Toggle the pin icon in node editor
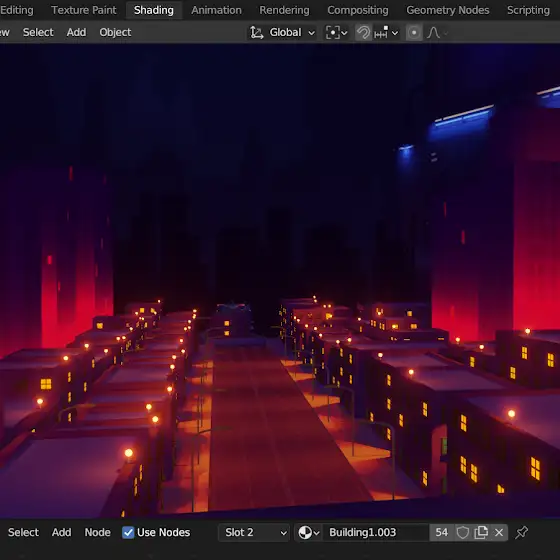The image size is (560, 560). click(521, 532)
